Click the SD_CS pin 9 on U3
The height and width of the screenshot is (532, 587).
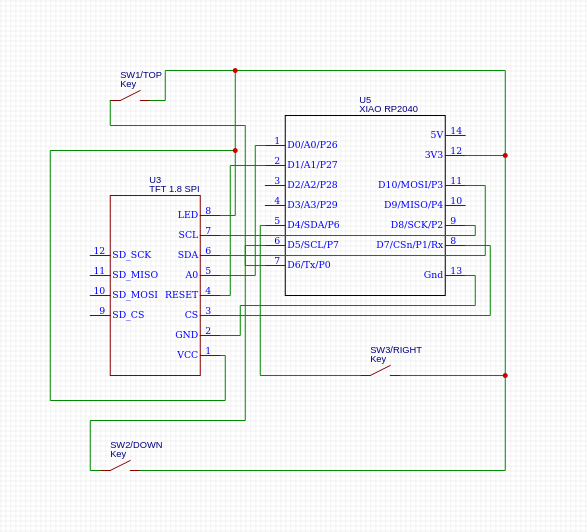click(x=100, y=315)
